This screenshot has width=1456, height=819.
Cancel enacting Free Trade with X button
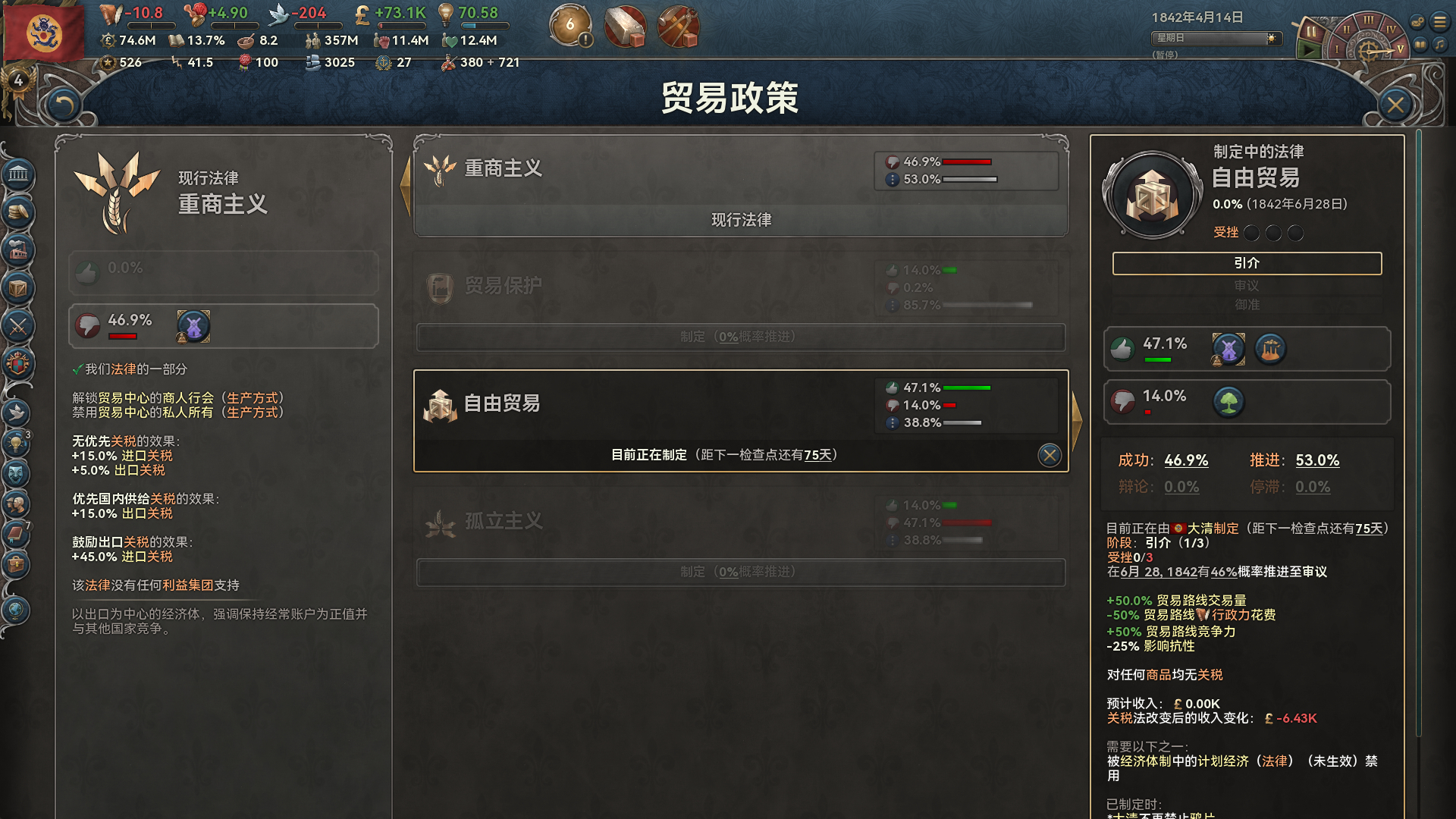(x=1050, y=455)
